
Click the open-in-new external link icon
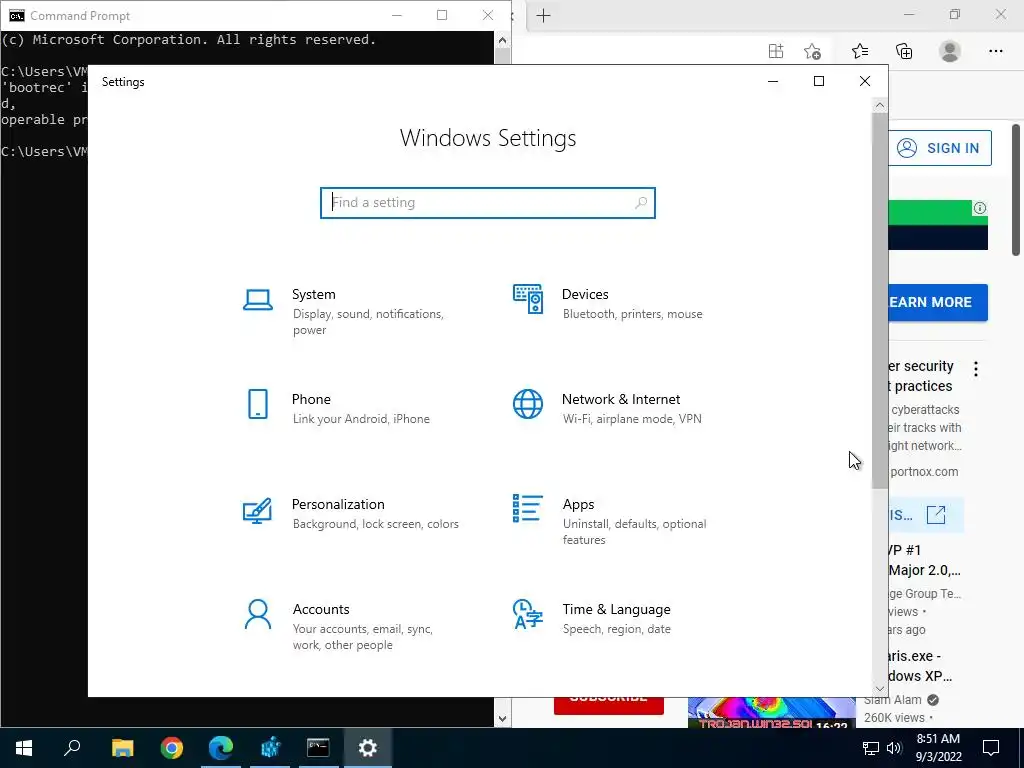pyautogui.click(x=936, y=515)
